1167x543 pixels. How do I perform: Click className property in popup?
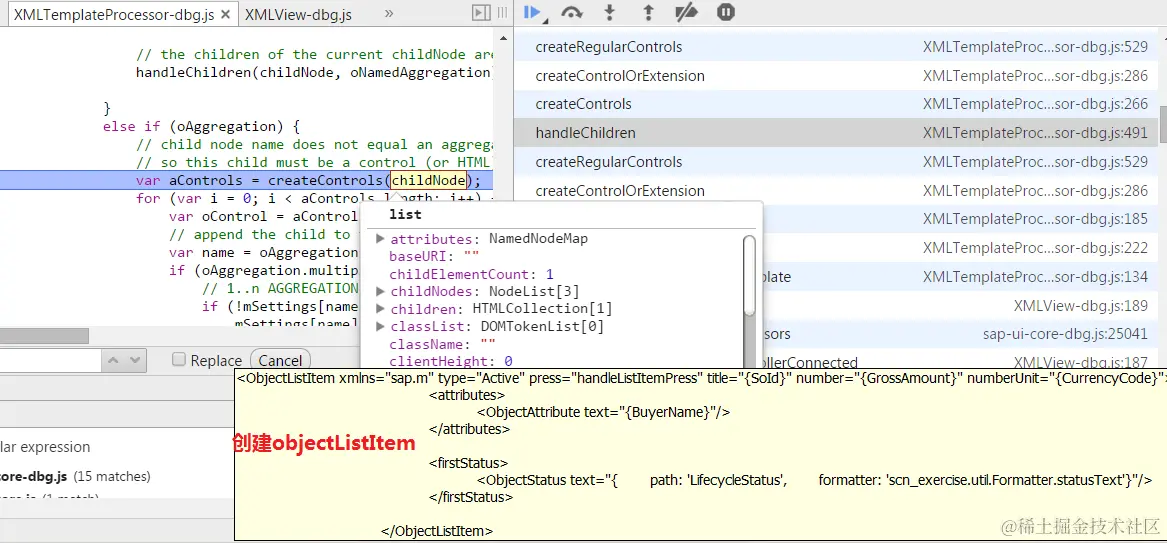tap(442, 344)
